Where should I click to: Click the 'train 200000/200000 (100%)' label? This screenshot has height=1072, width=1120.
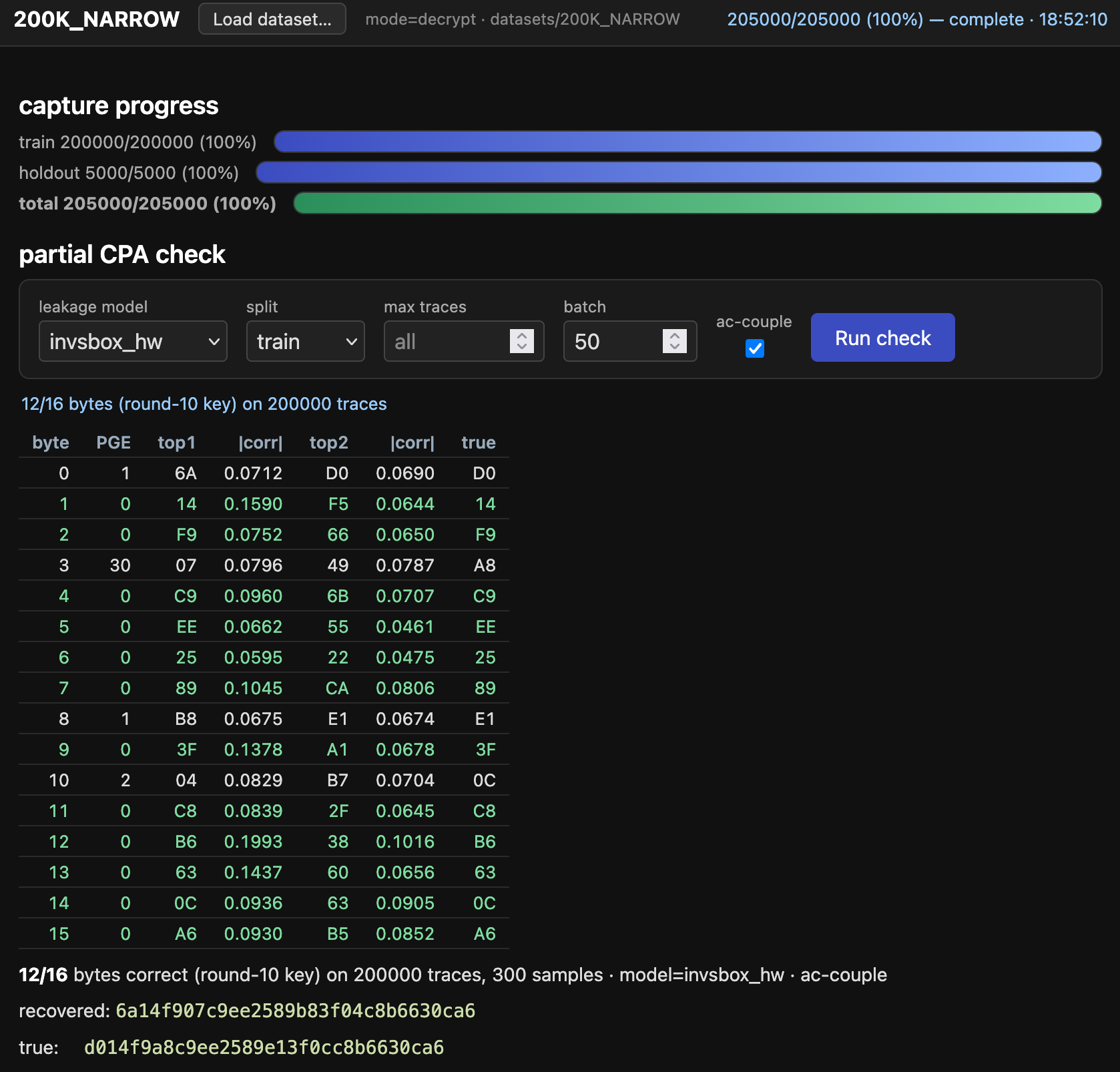point(137,142)
